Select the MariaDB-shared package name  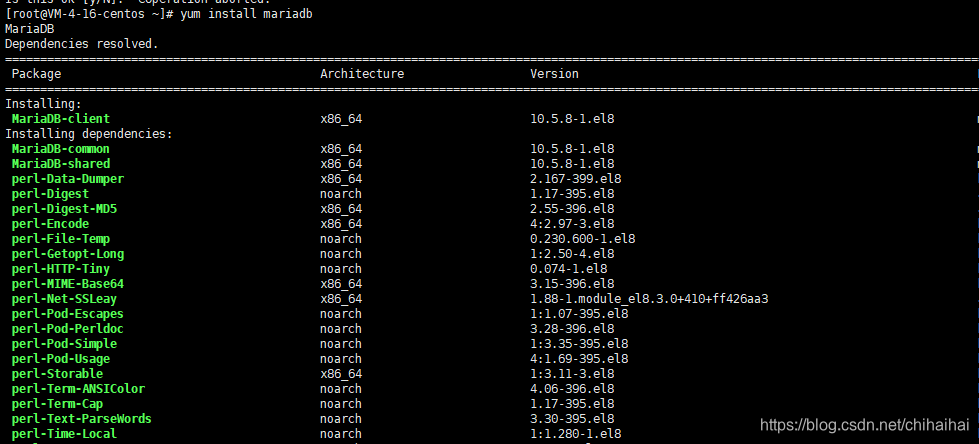(61, 164)
